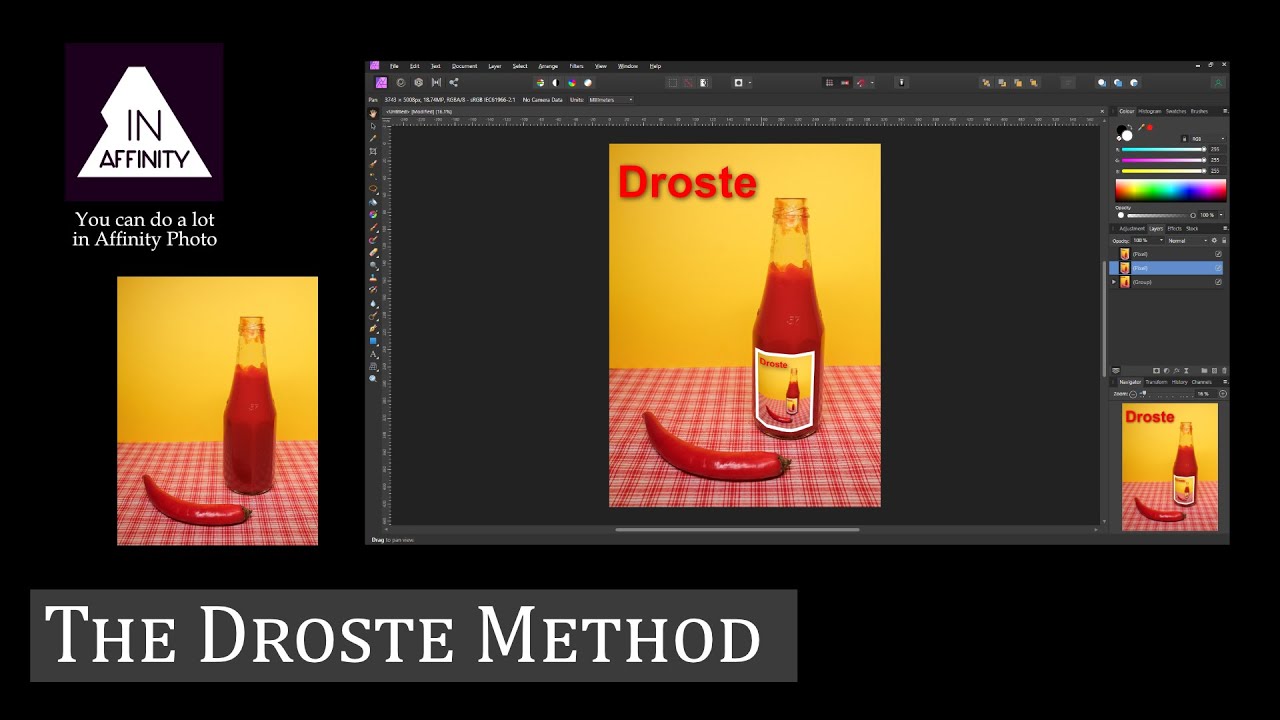Toggle the layer lock icon in Layers panel

(x=1224, y=240)
